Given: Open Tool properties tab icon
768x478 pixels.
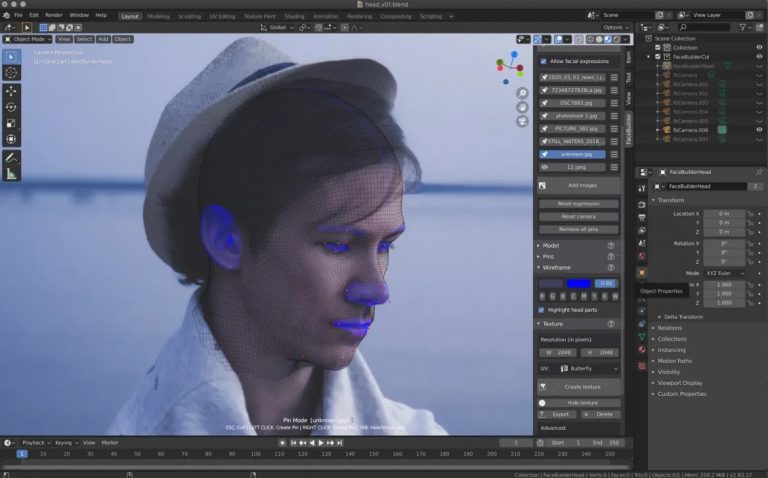Looking at the screenshot, I should click(642, 188).
